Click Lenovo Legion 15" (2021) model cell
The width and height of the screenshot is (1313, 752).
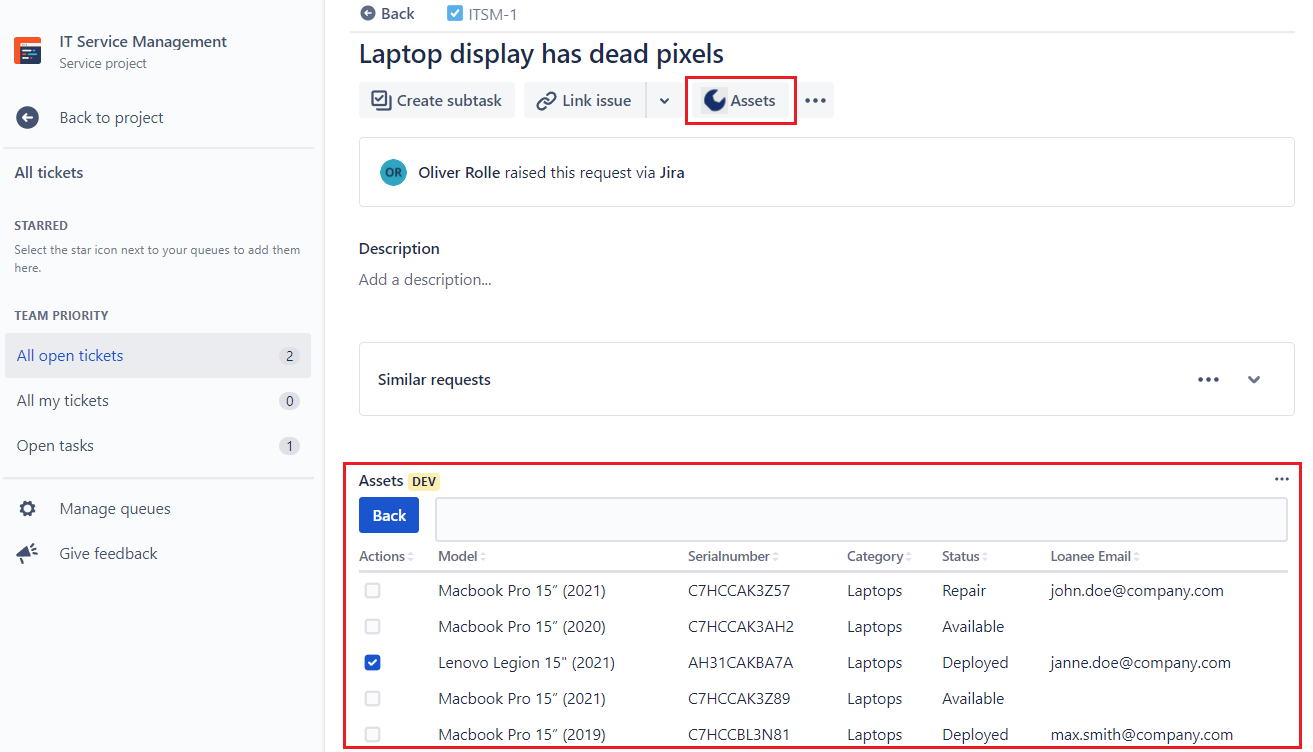tap(526, 663)
